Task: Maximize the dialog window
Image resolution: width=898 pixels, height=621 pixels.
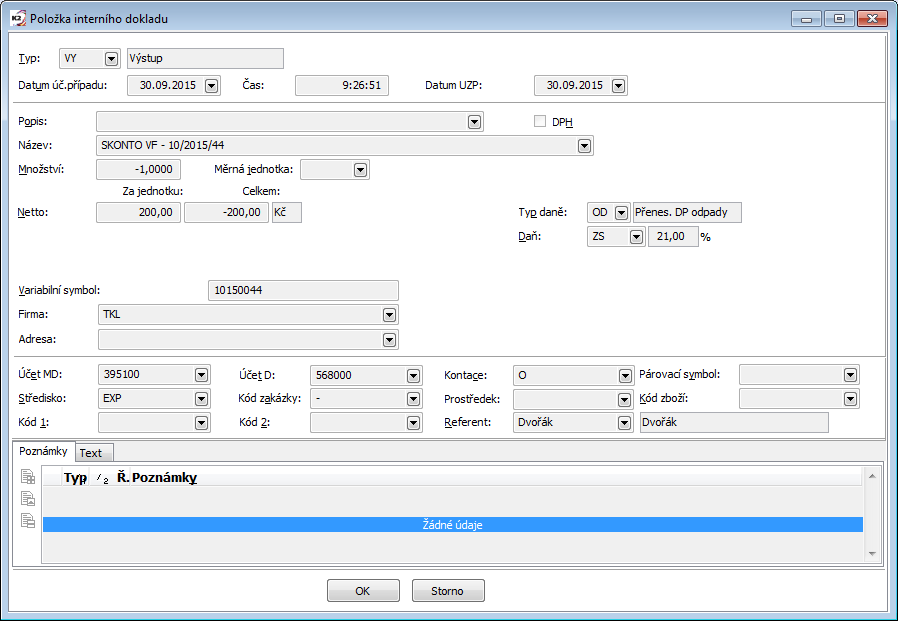Action: tap(839, 19)
